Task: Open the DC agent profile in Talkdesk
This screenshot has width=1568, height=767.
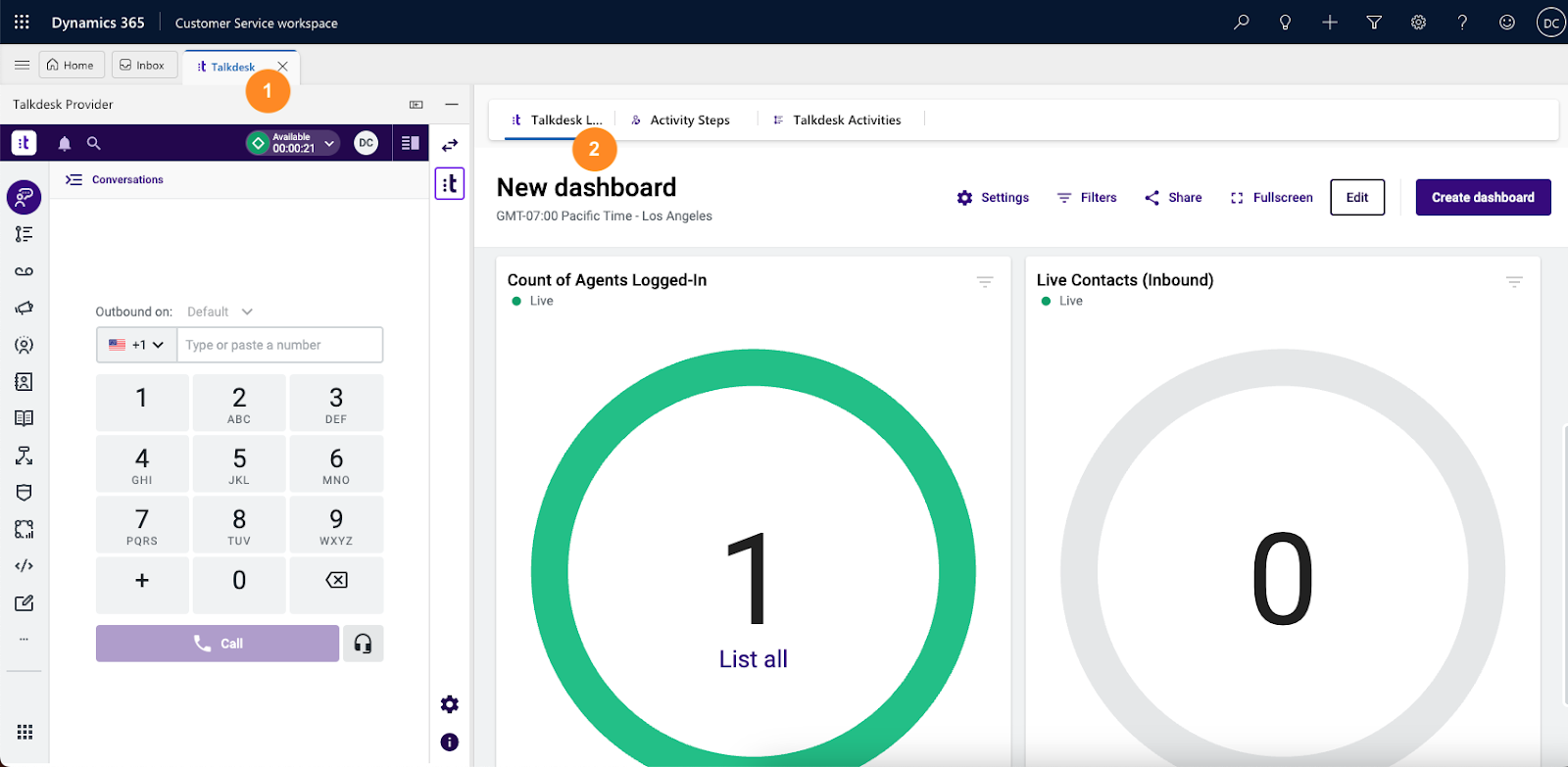Action: 367,143
